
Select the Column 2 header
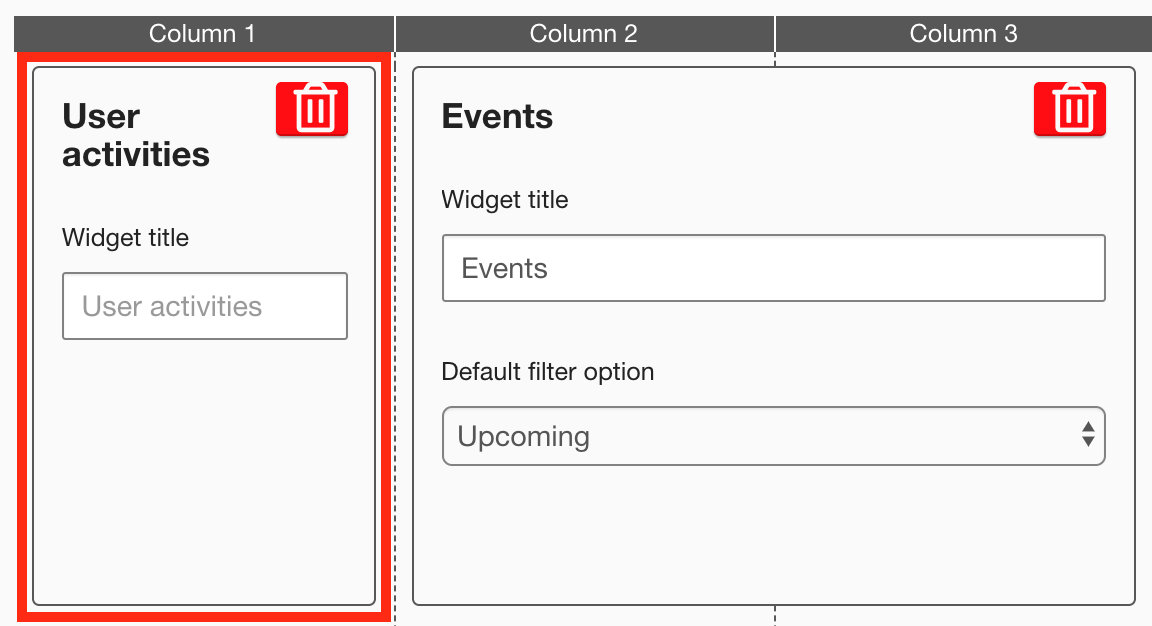point(584,34)
